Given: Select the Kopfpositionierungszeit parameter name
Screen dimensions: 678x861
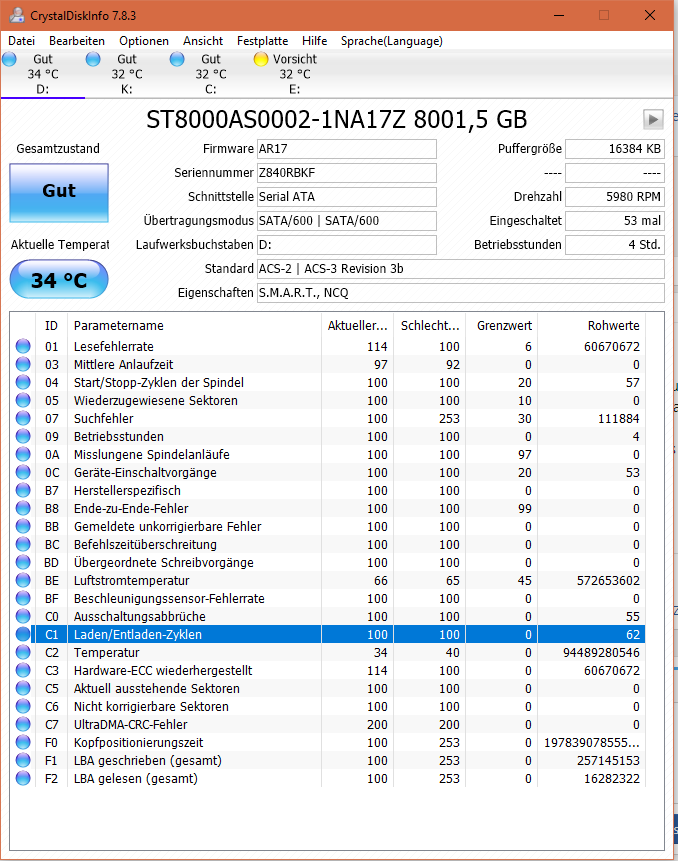Looking at the screenshot, I should click(138, 742).
